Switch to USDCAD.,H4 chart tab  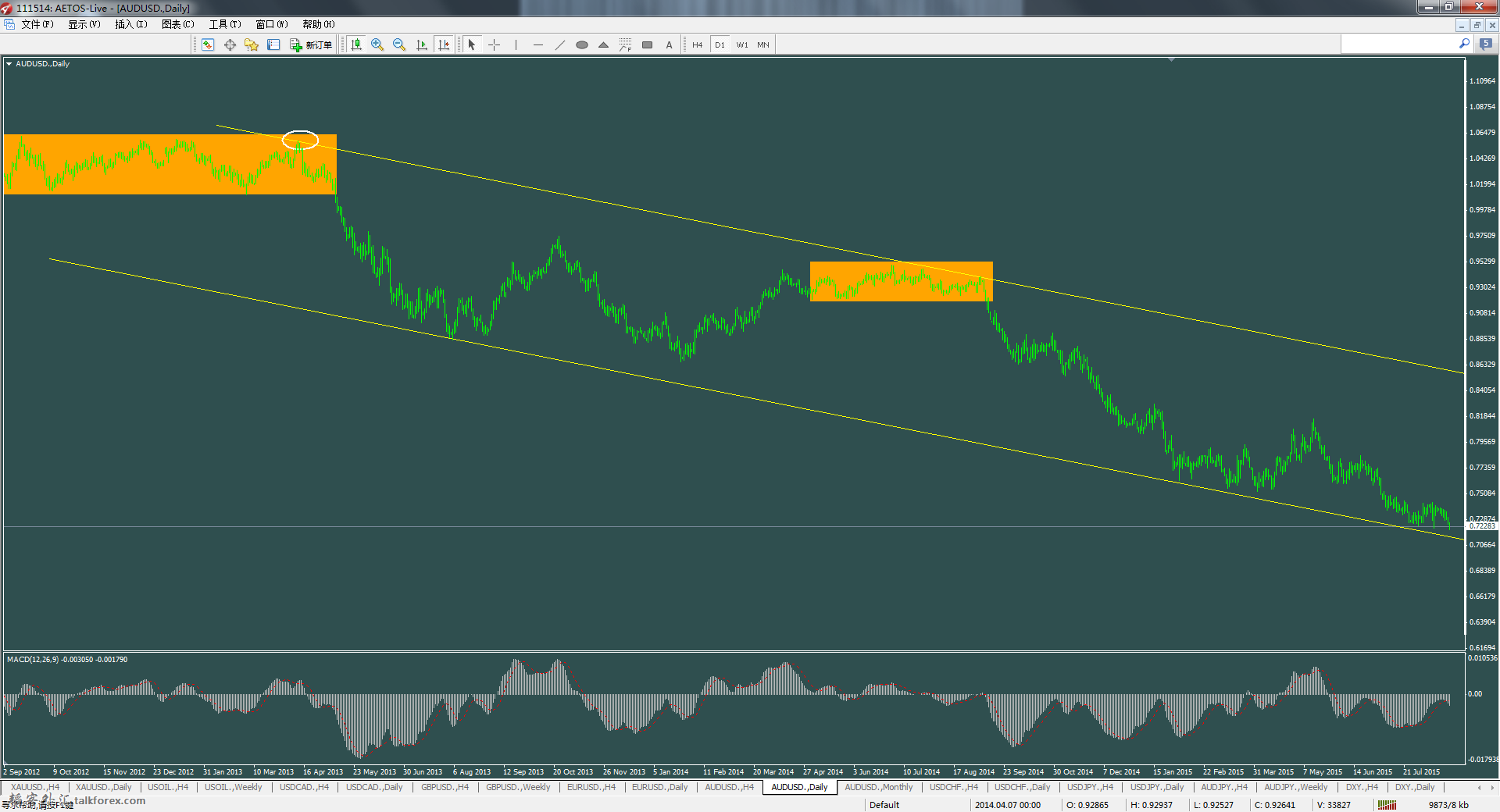pos(304,787)
